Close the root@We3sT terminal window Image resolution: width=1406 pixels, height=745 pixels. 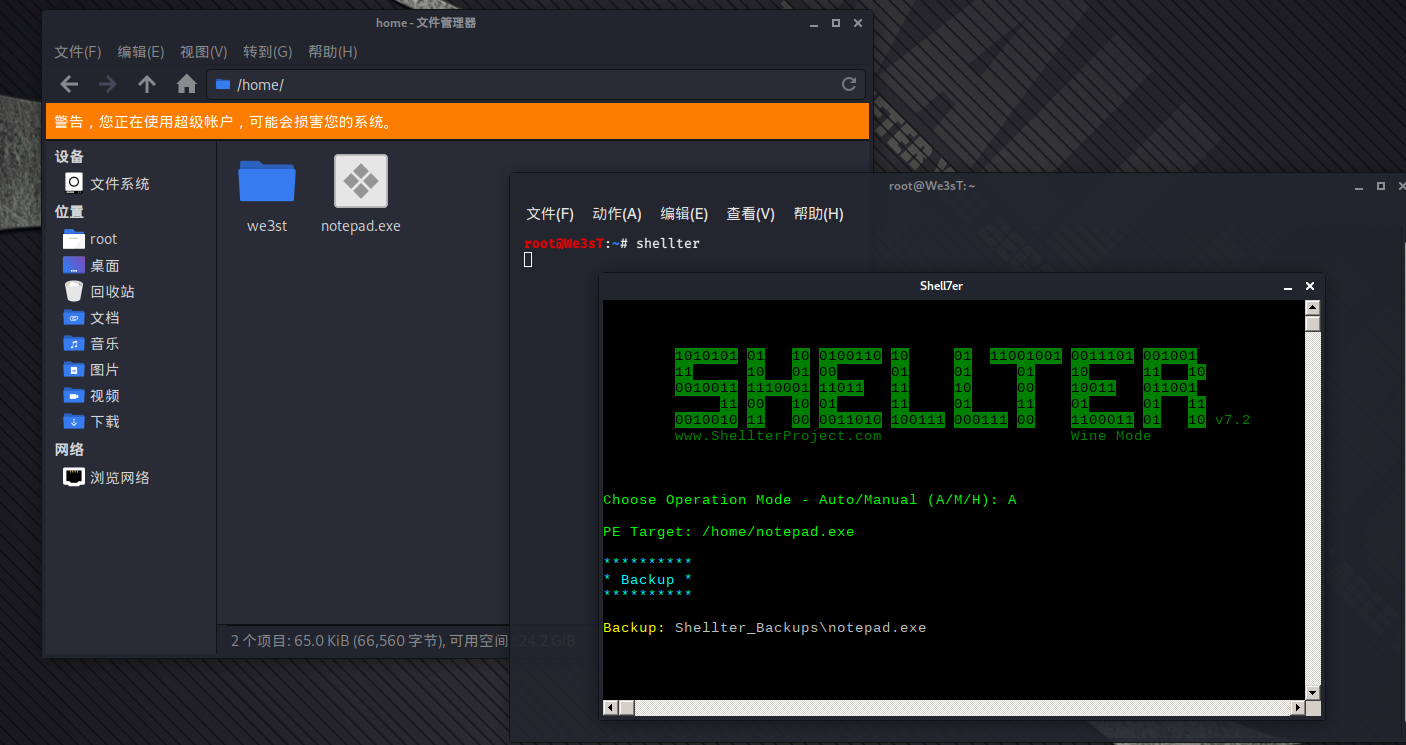pos(1402,186)
